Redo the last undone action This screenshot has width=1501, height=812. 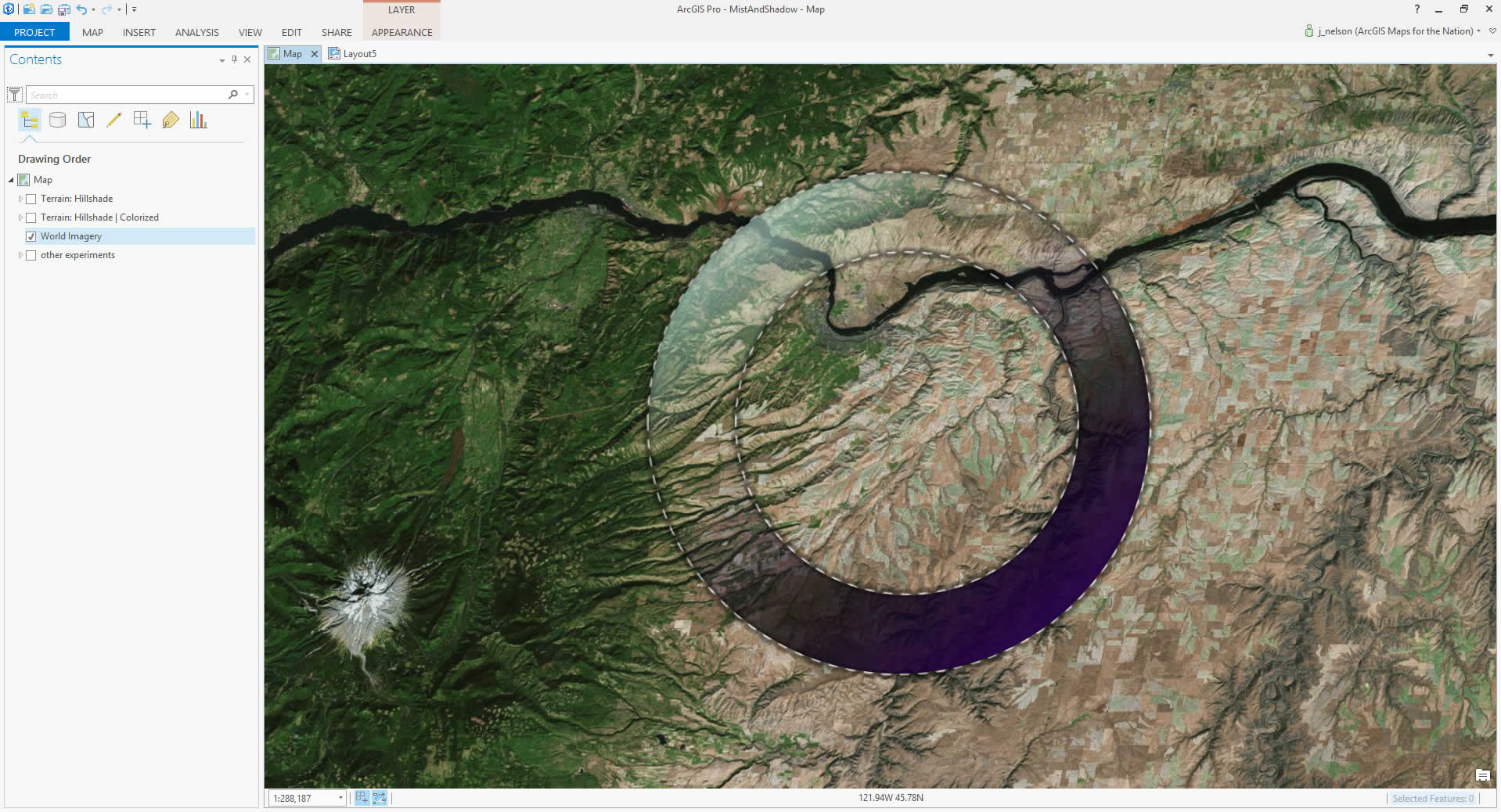(107, 9)
